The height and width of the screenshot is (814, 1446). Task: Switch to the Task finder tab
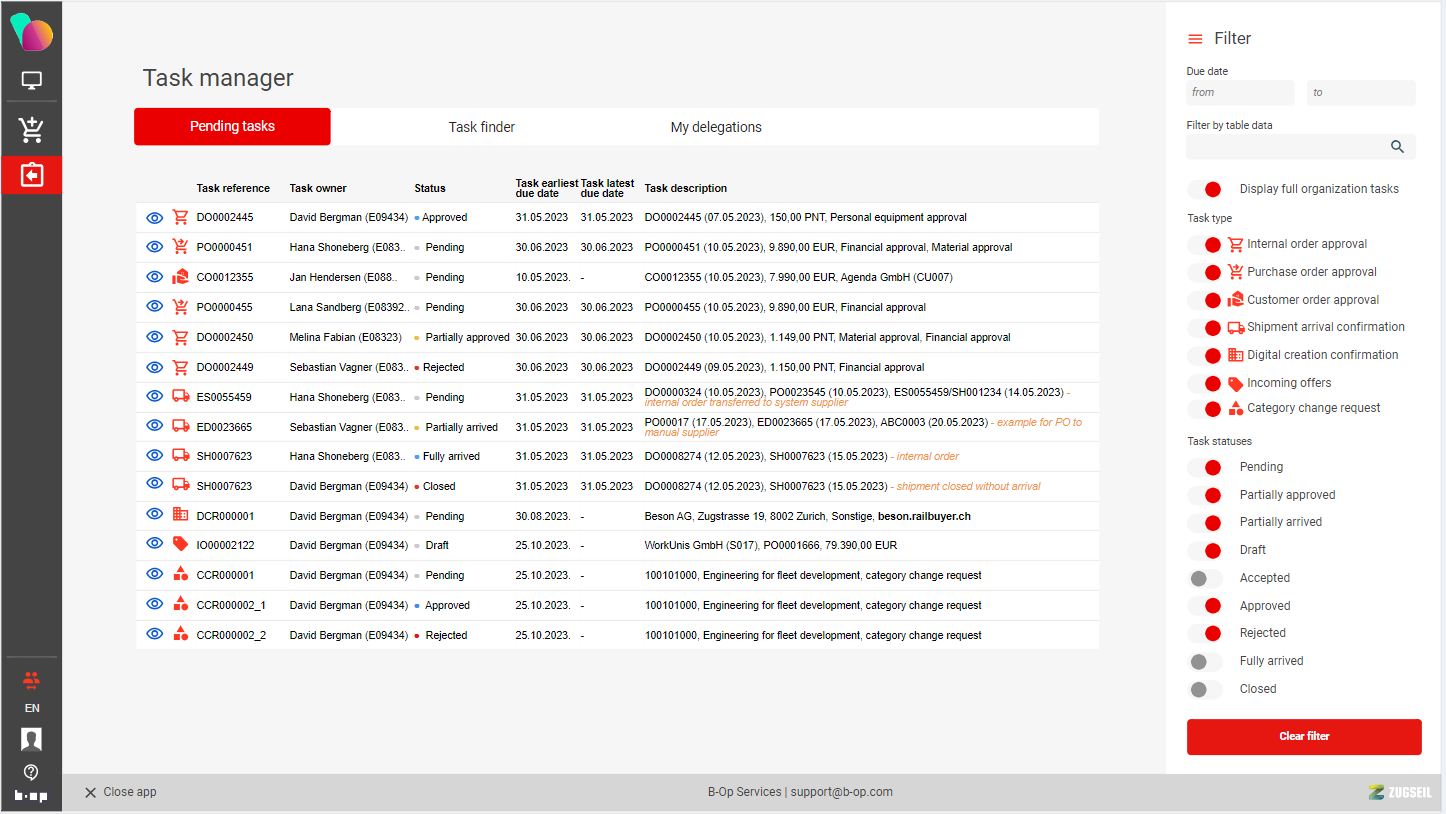click(x=481, y=127)
